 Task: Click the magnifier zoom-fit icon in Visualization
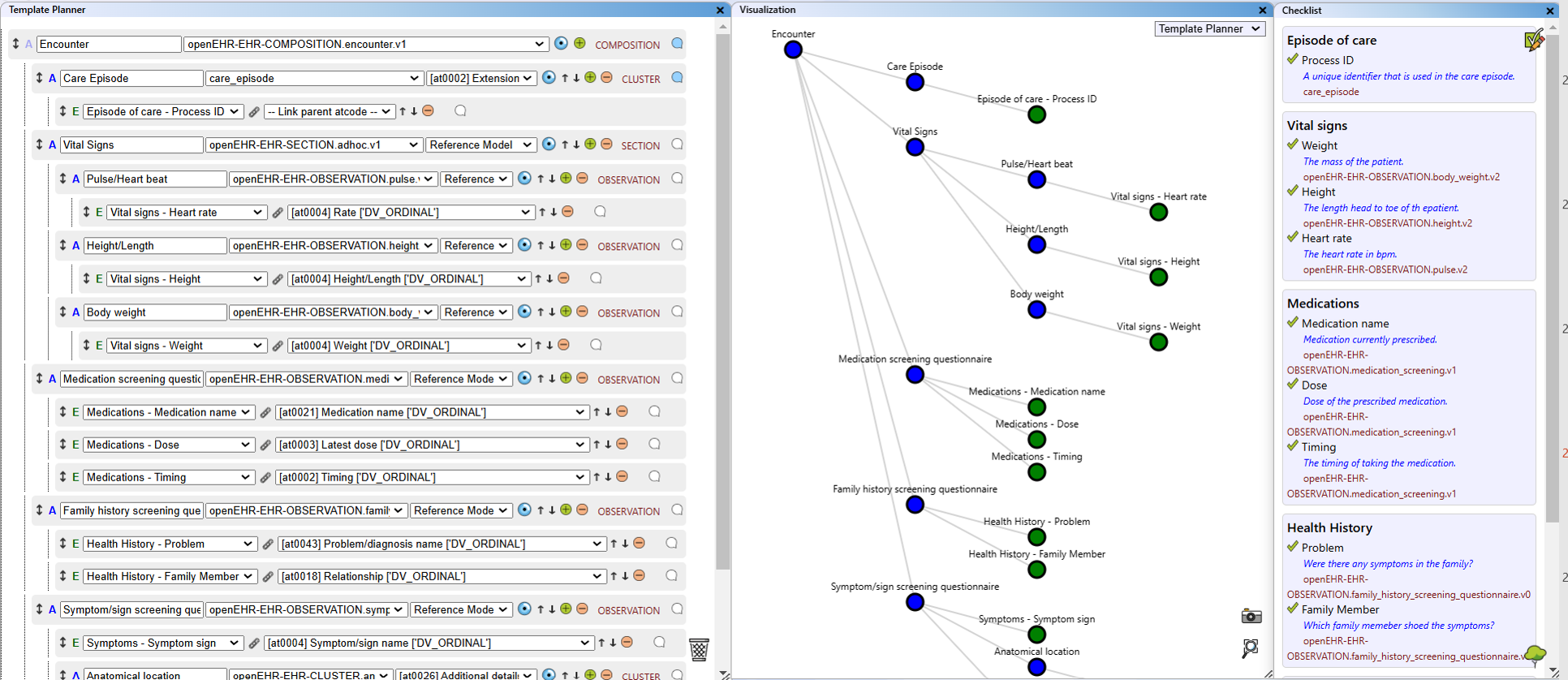click(1251, 648)
